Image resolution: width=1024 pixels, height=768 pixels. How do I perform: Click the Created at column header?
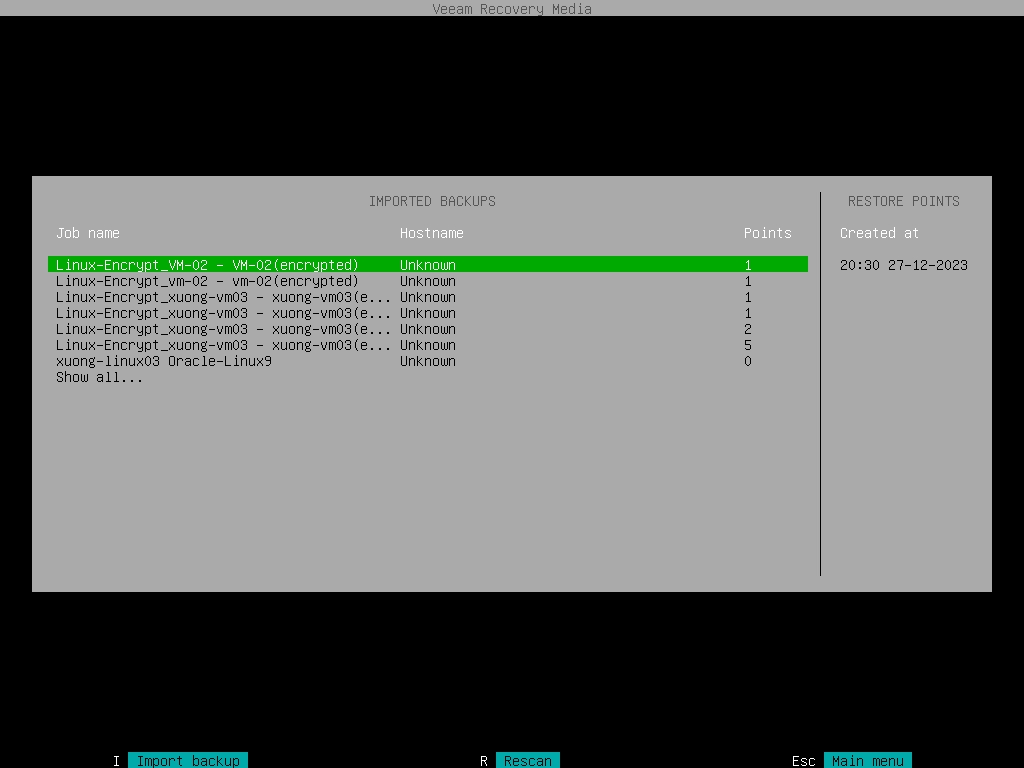point(879,233)
